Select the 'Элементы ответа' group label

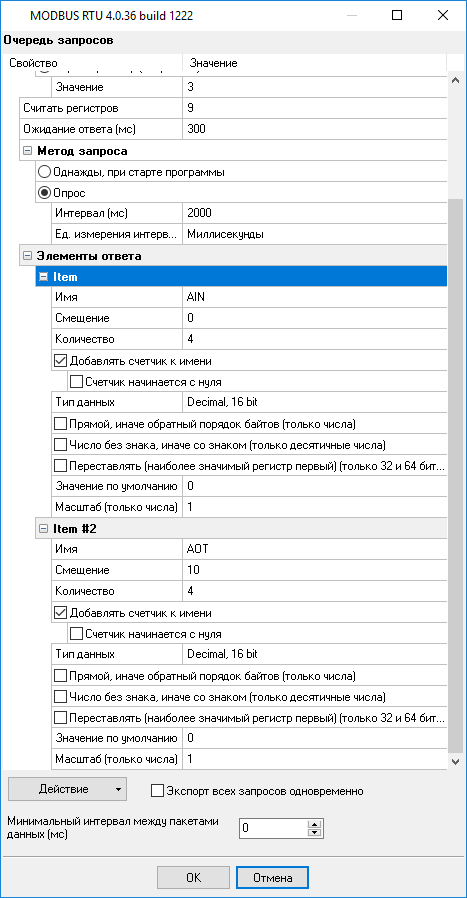click(x=89, y=256)
